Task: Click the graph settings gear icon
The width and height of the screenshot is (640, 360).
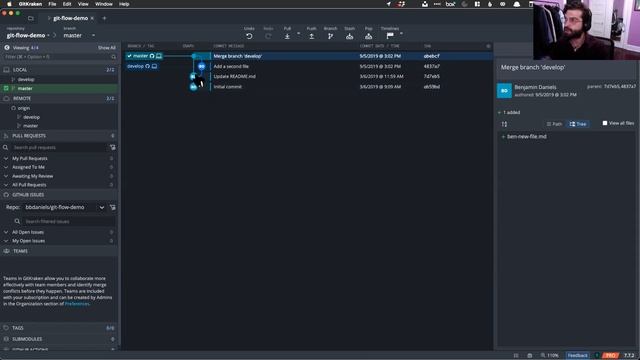Action: point(488,46)
